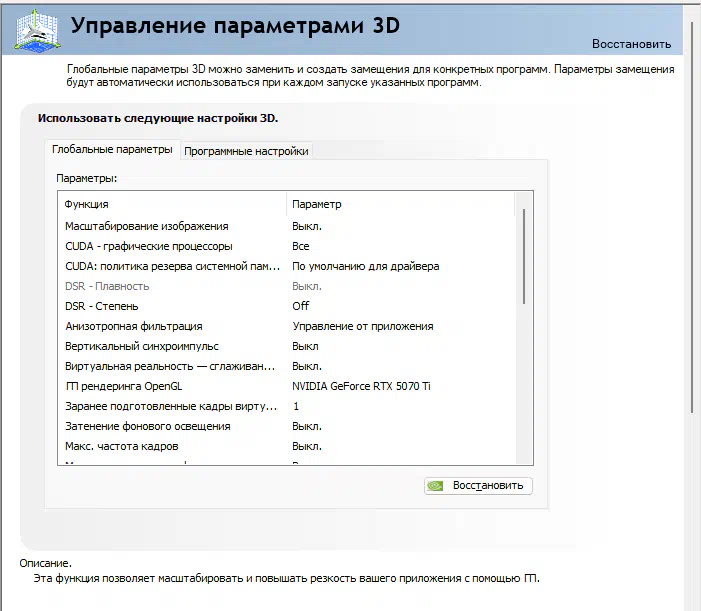
Task: Click the Восстановить link in the header
Action: [x=631, y=44]
